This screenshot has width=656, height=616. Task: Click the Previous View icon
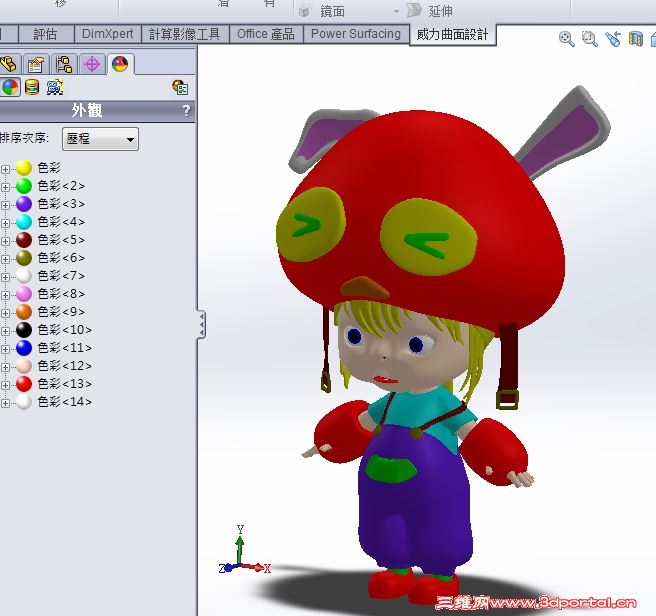click(612, 39)
